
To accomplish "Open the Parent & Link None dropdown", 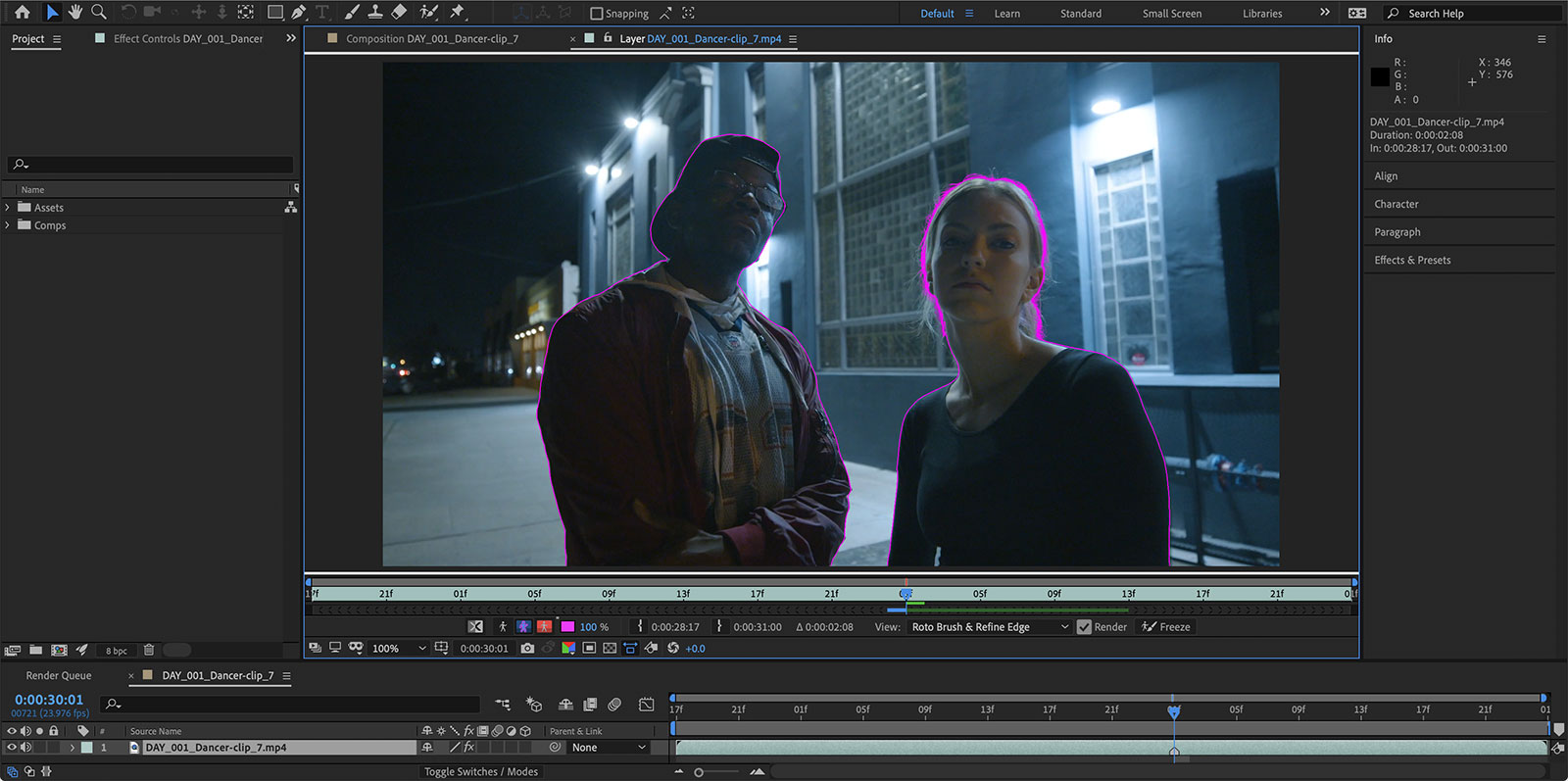I will click(609, 748).
